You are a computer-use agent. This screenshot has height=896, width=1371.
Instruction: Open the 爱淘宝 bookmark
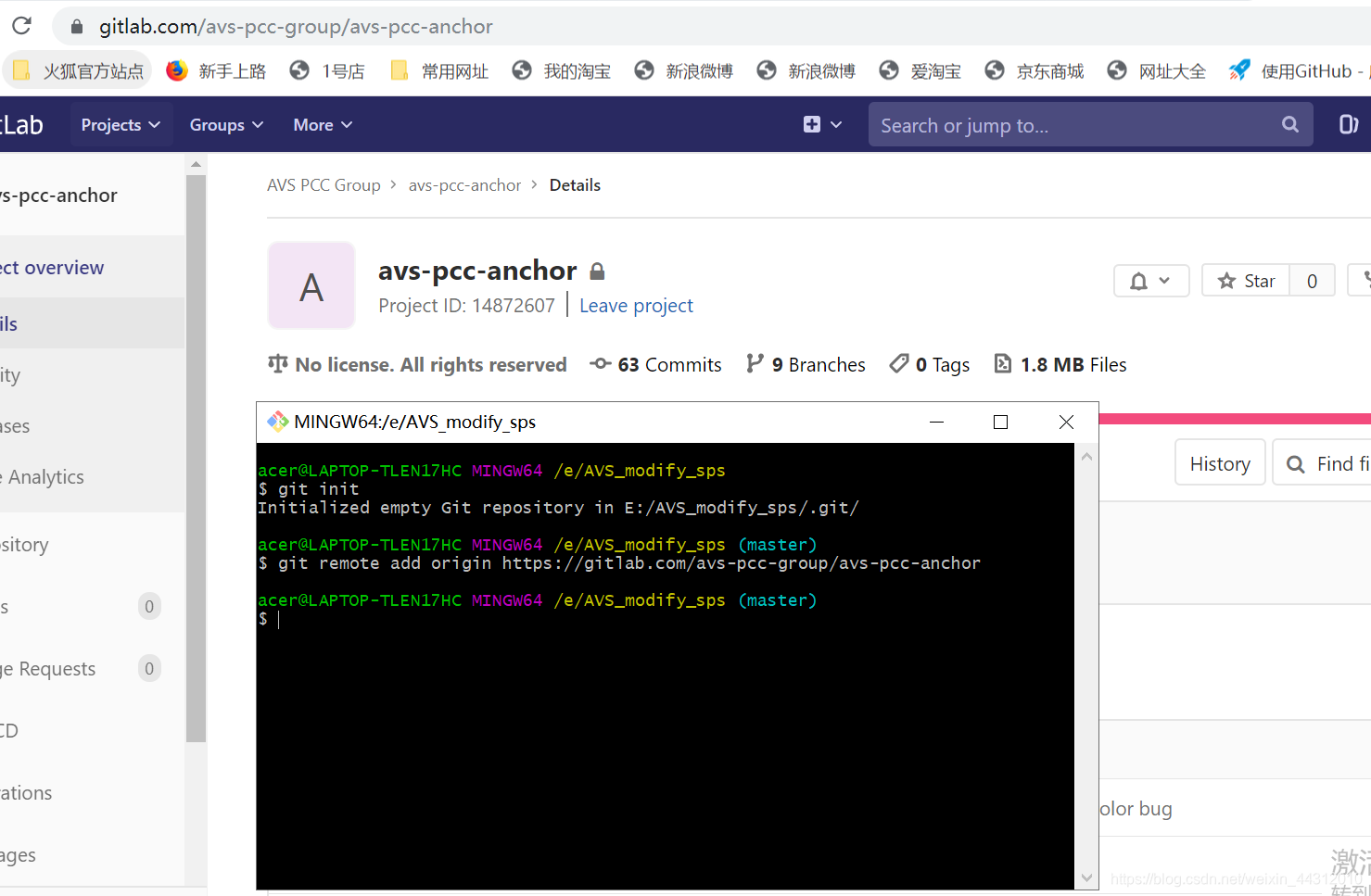point(920,71)
